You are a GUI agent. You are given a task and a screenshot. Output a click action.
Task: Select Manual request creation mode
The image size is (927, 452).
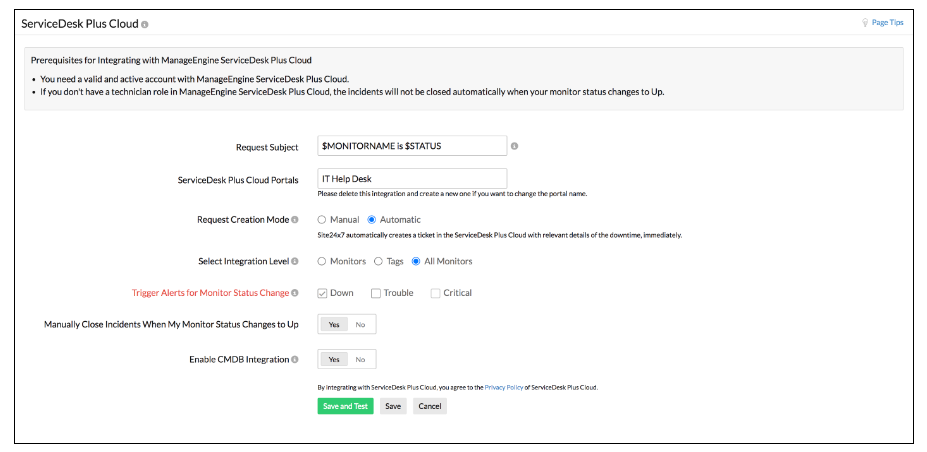[x=322, y=220]
